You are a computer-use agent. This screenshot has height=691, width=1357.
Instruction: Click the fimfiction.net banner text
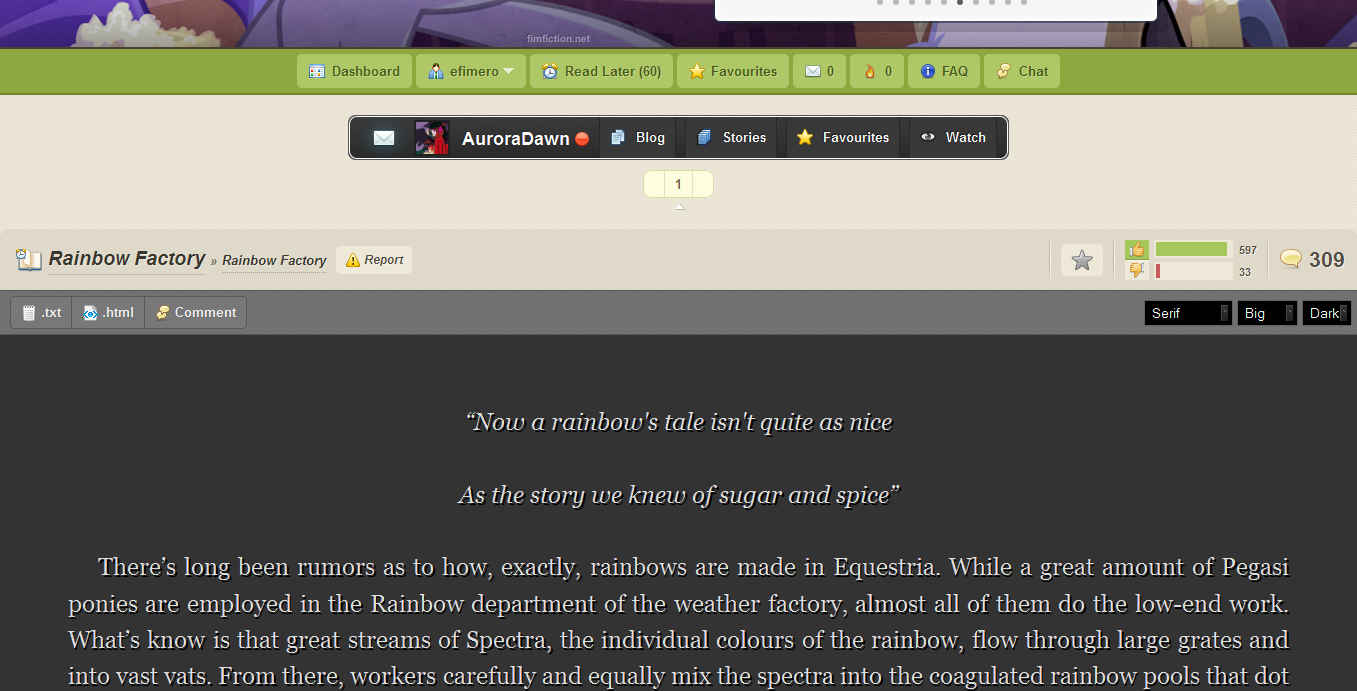[x=558, y=39]
